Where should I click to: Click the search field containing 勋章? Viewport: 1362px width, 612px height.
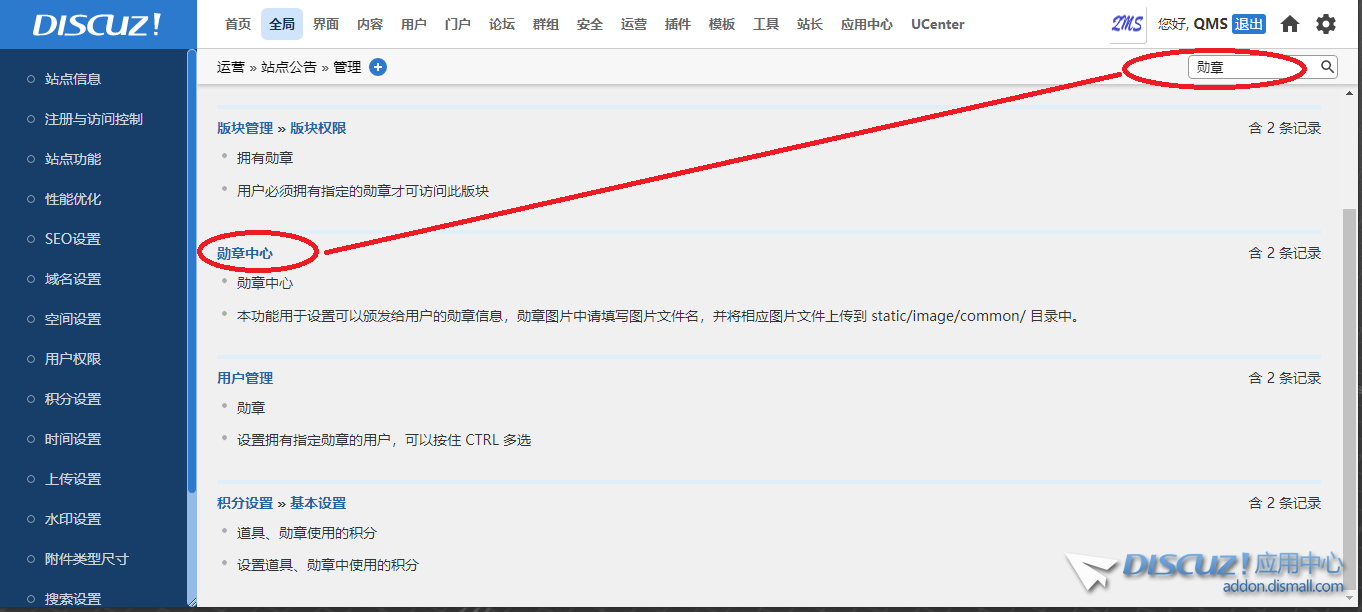tap(1250, 67)
